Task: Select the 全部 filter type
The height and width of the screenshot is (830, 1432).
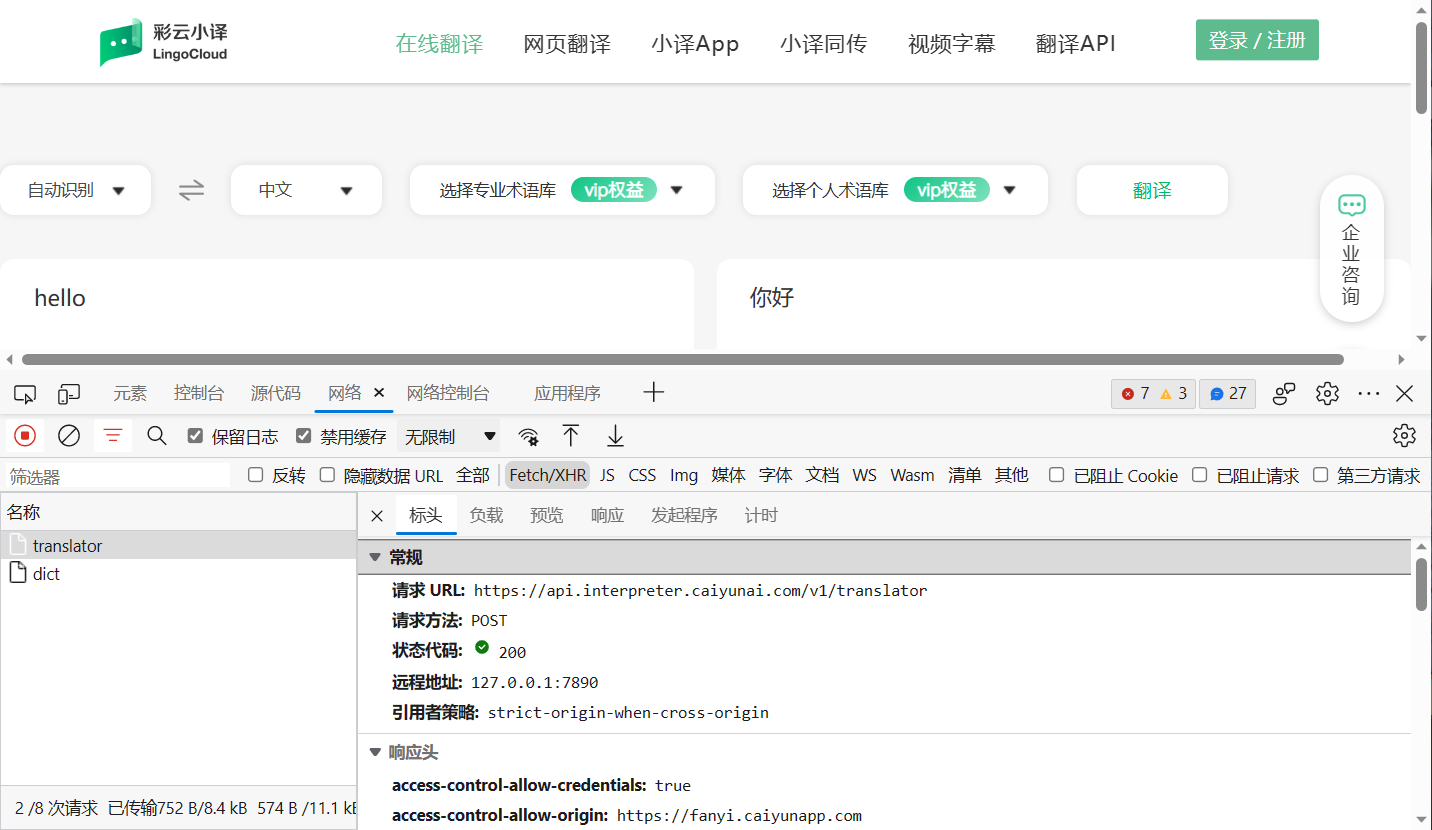Action: pyautogui.click(x=473, y=475)
